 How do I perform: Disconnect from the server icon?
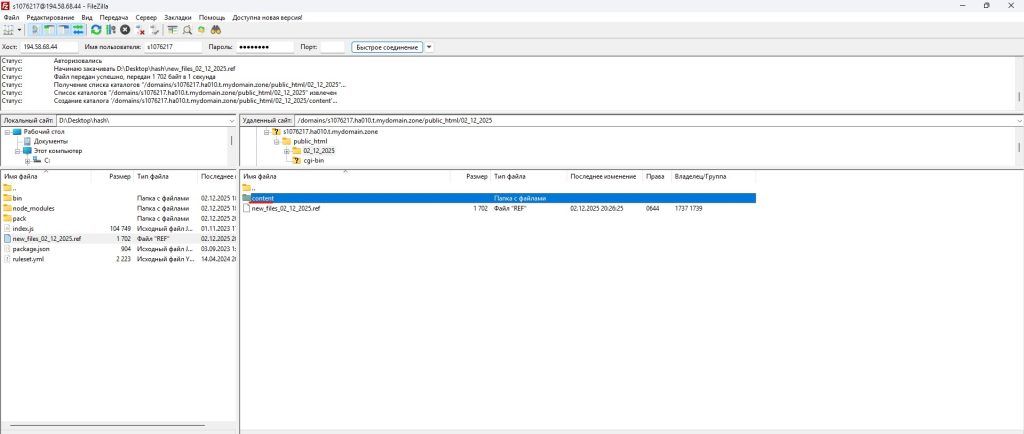(141, 31)
